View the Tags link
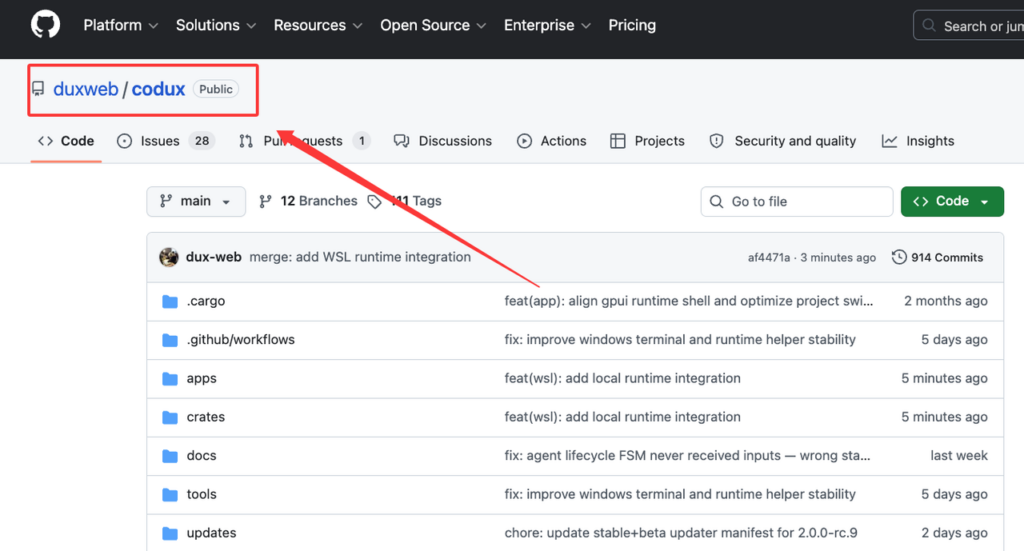The image size is (1024, 551). coord(405,201)
